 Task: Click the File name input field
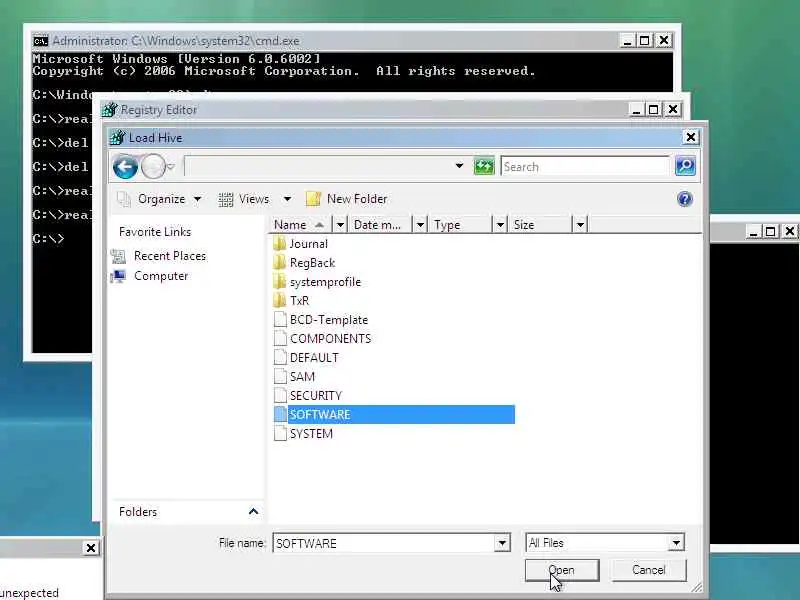(384, 543)
